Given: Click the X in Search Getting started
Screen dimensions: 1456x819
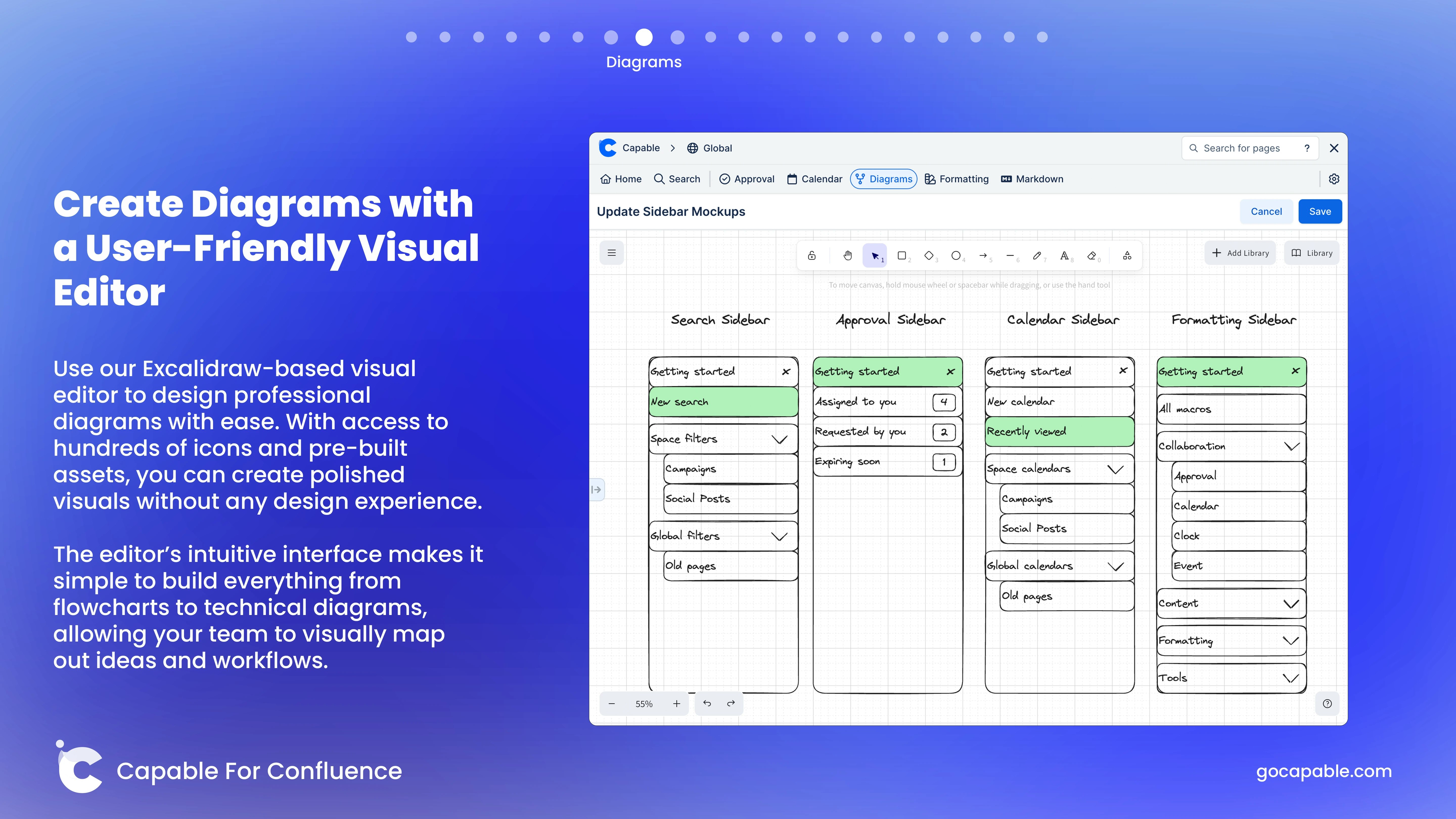Looking at the screenshot, I should coord(786,371).
